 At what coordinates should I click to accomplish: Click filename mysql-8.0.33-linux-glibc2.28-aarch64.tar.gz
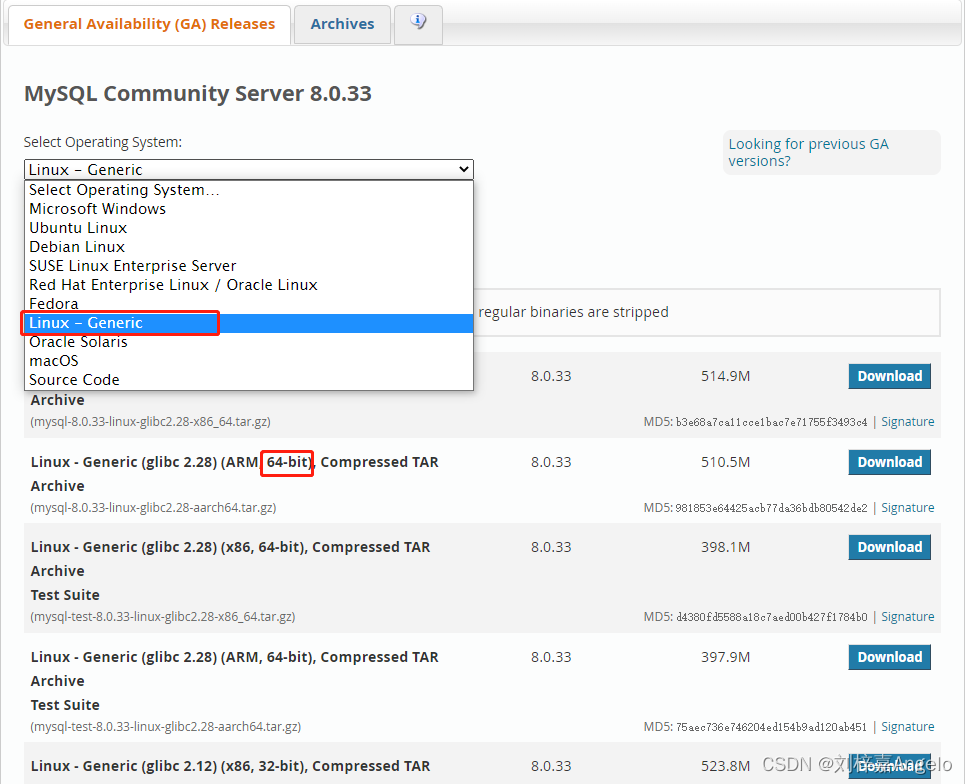(x=153, y=508)
